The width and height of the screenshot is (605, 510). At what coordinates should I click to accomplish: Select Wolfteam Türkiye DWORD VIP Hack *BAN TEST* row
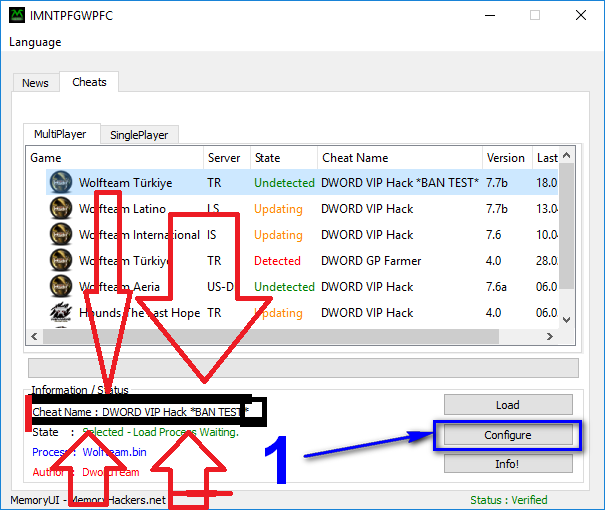[x=302, y=182]
